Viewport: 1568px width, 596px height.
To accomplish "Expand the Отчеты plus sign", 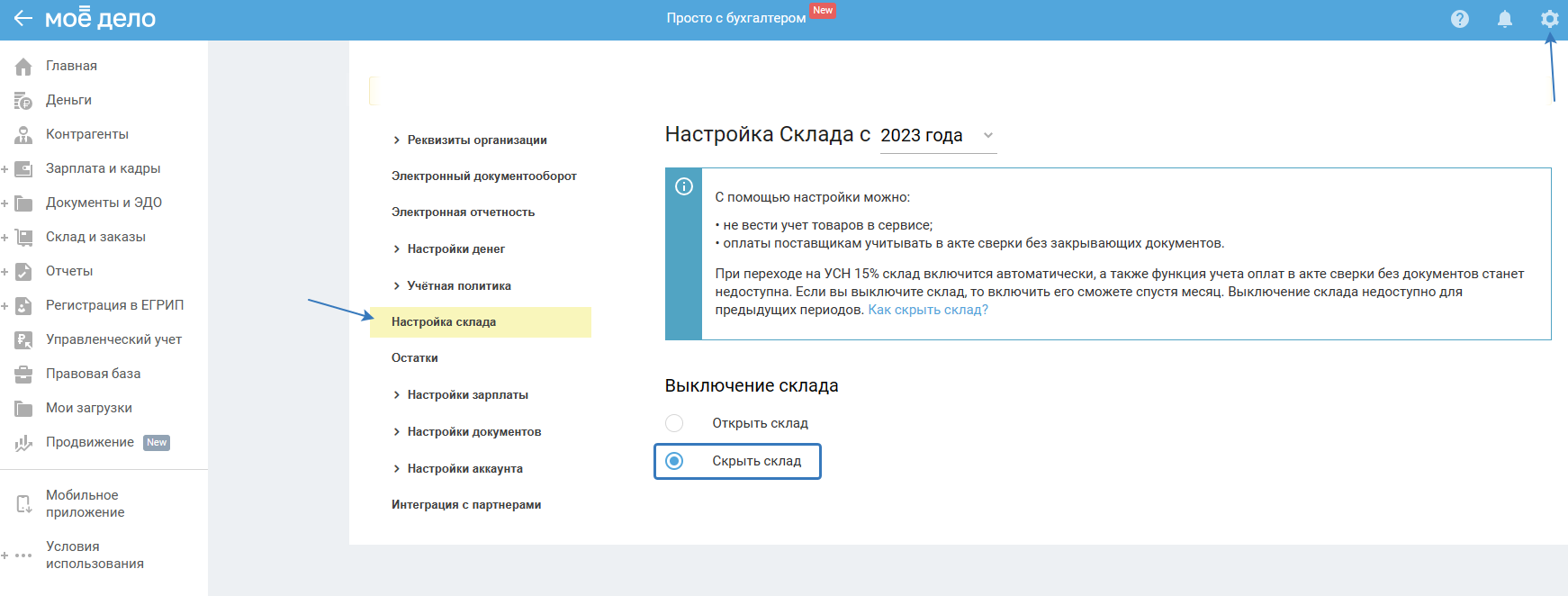I will click(5, 272).
